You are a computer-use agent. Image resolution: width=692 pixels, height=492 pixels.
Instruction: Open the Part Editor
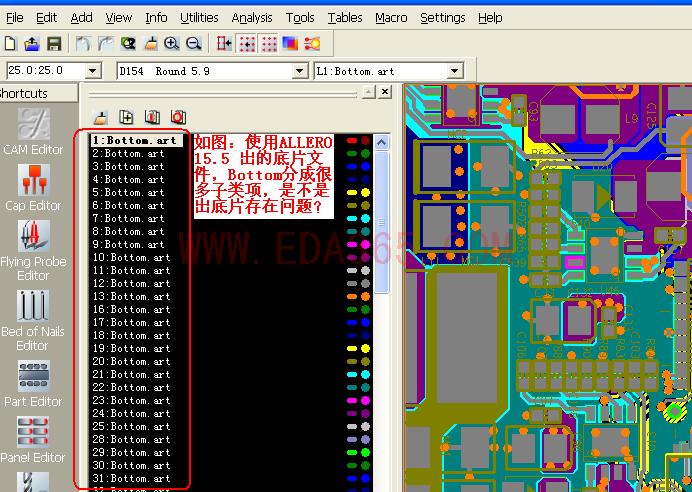pos(33,383)
